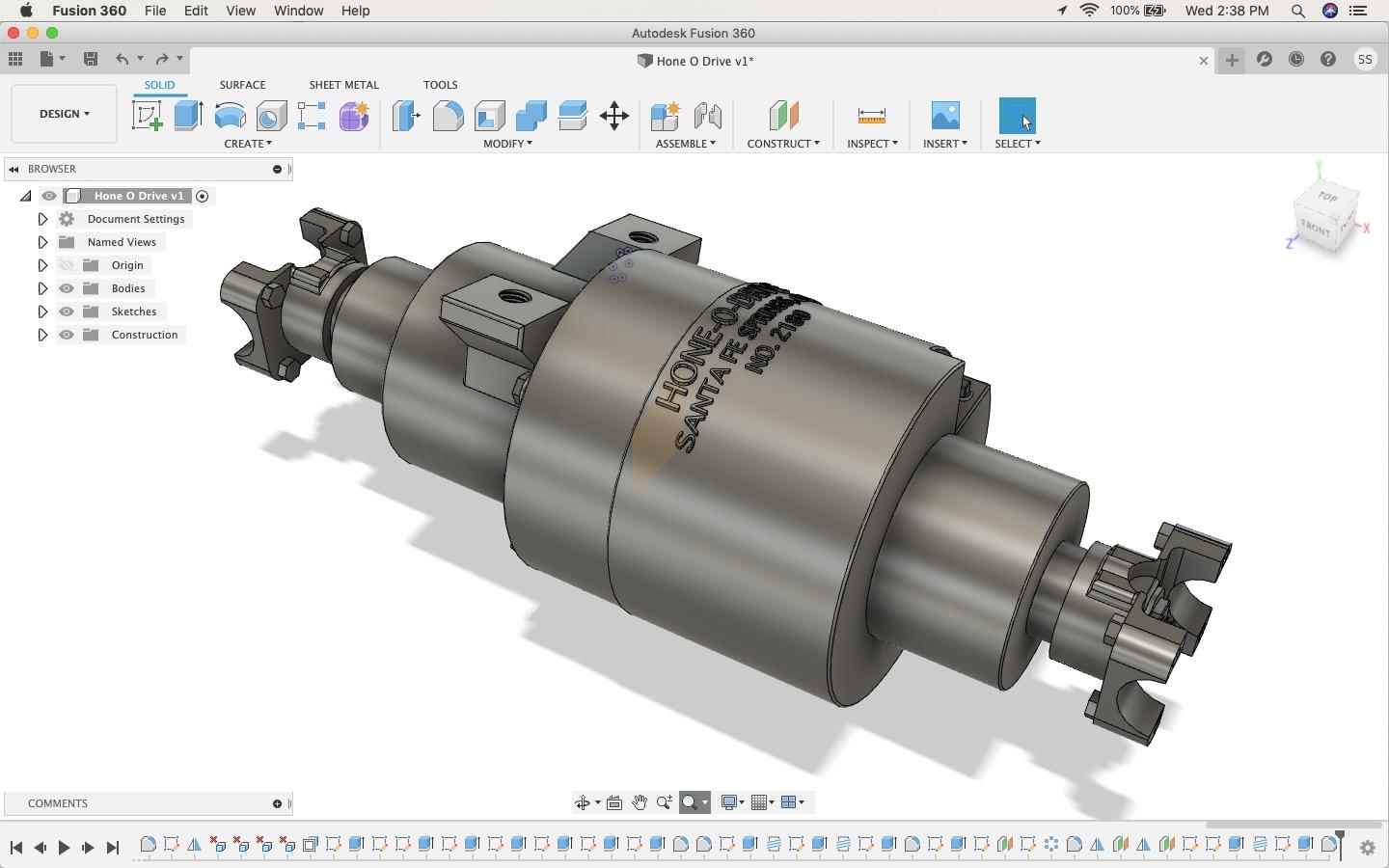The width and height of the screenshot is (1389, 868).
Task: Switch to the TOOLS tab
Action: point(440,85)
